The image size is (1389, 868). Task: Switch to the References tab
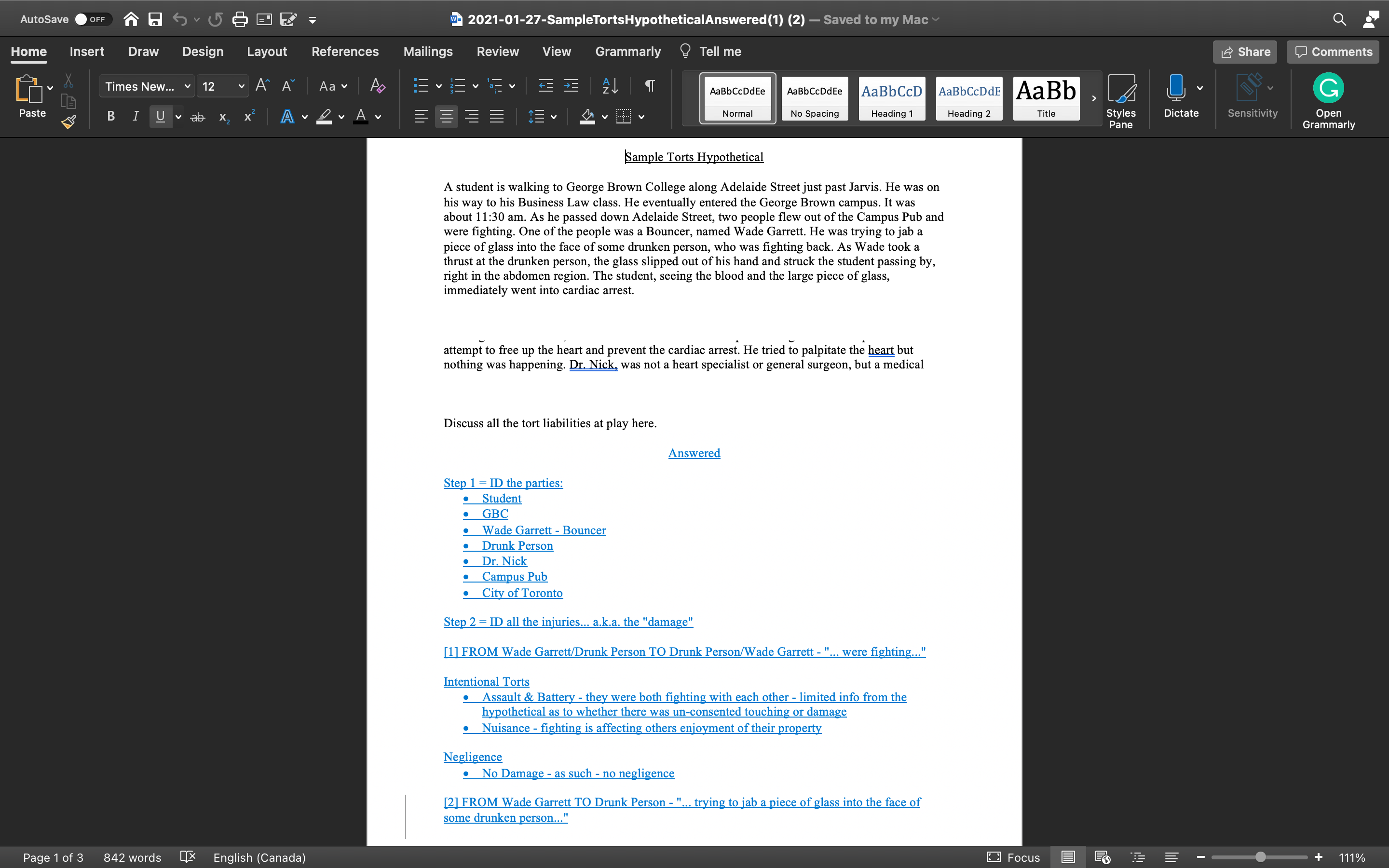[345, 51]
